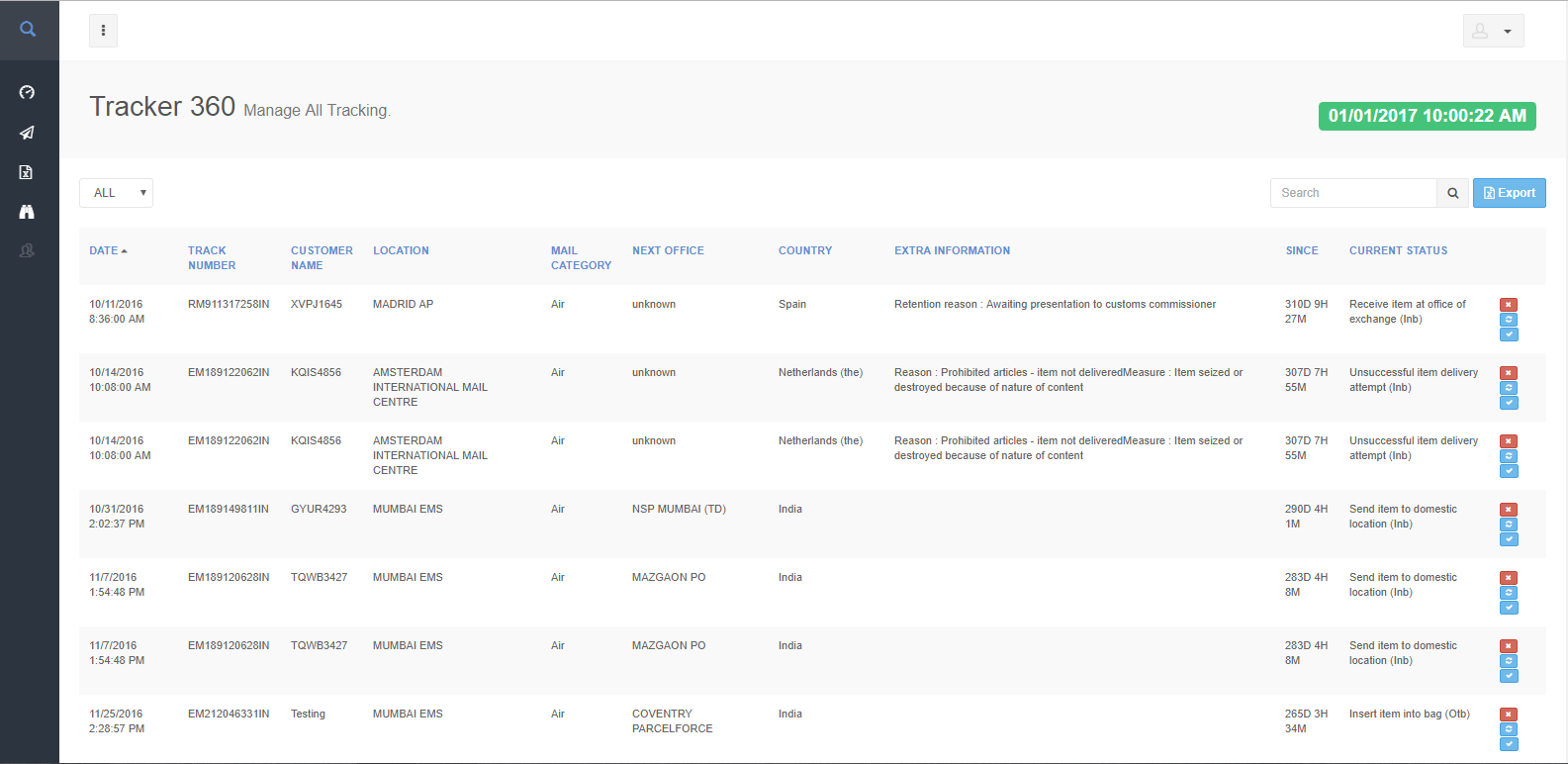
Task: Click the paper plane icon in the sidebar
Action: [27, 133]
